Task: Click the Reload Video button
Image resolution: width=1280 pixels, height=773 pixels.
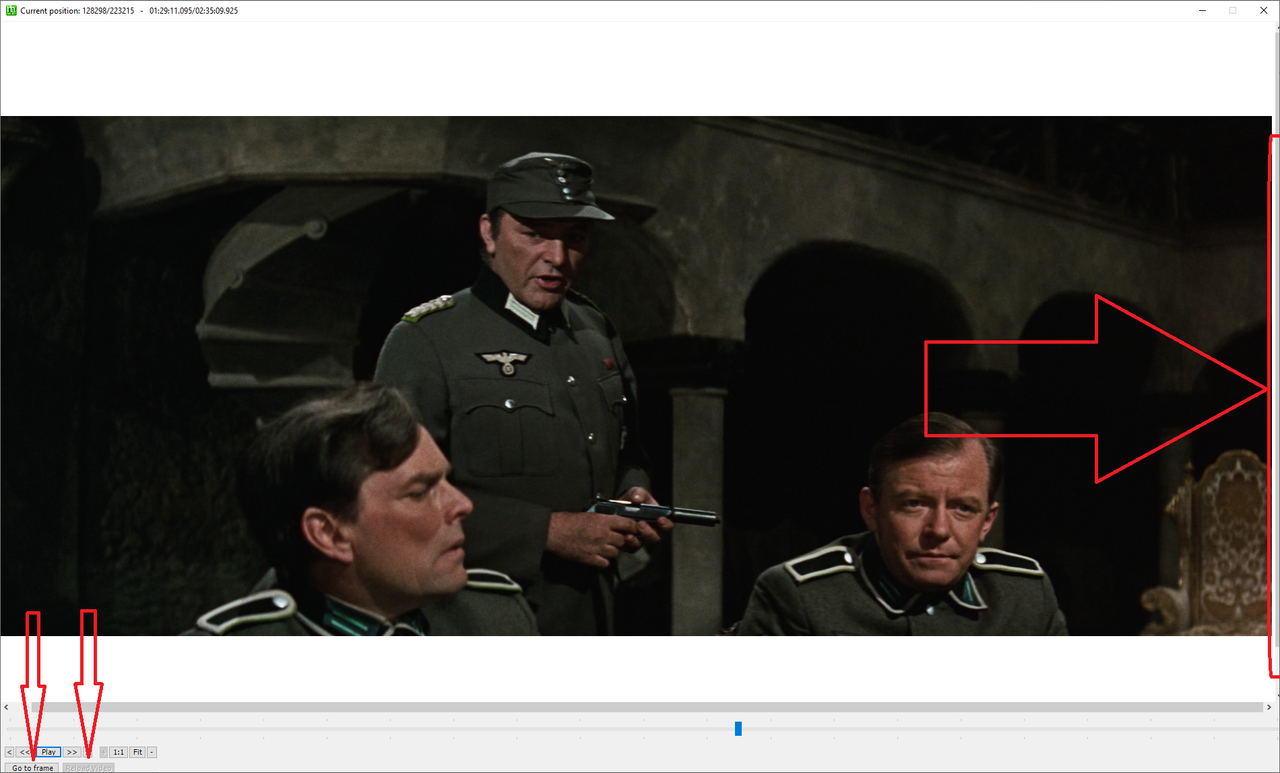Action: 89,768
